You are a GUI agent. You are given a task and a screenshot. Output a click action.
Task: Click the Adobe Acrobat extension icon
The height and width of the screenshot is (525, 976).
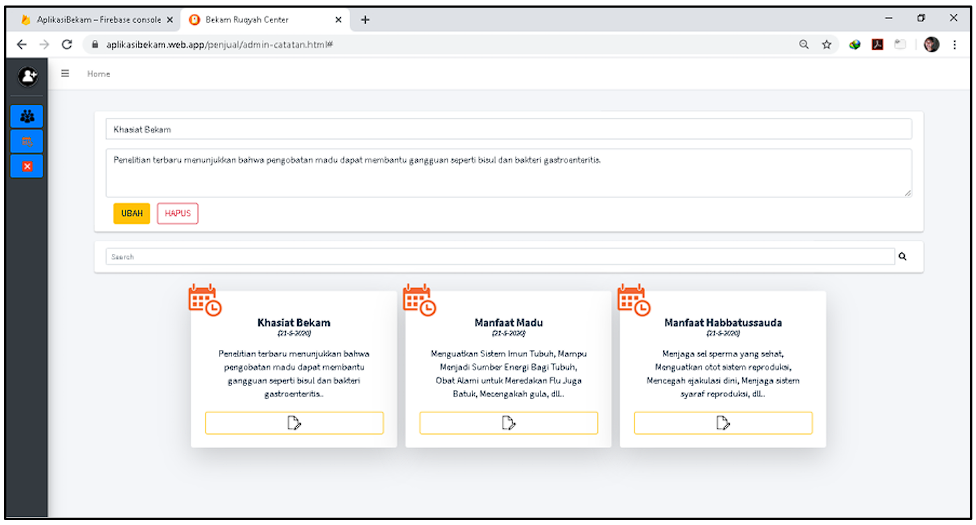877,45
